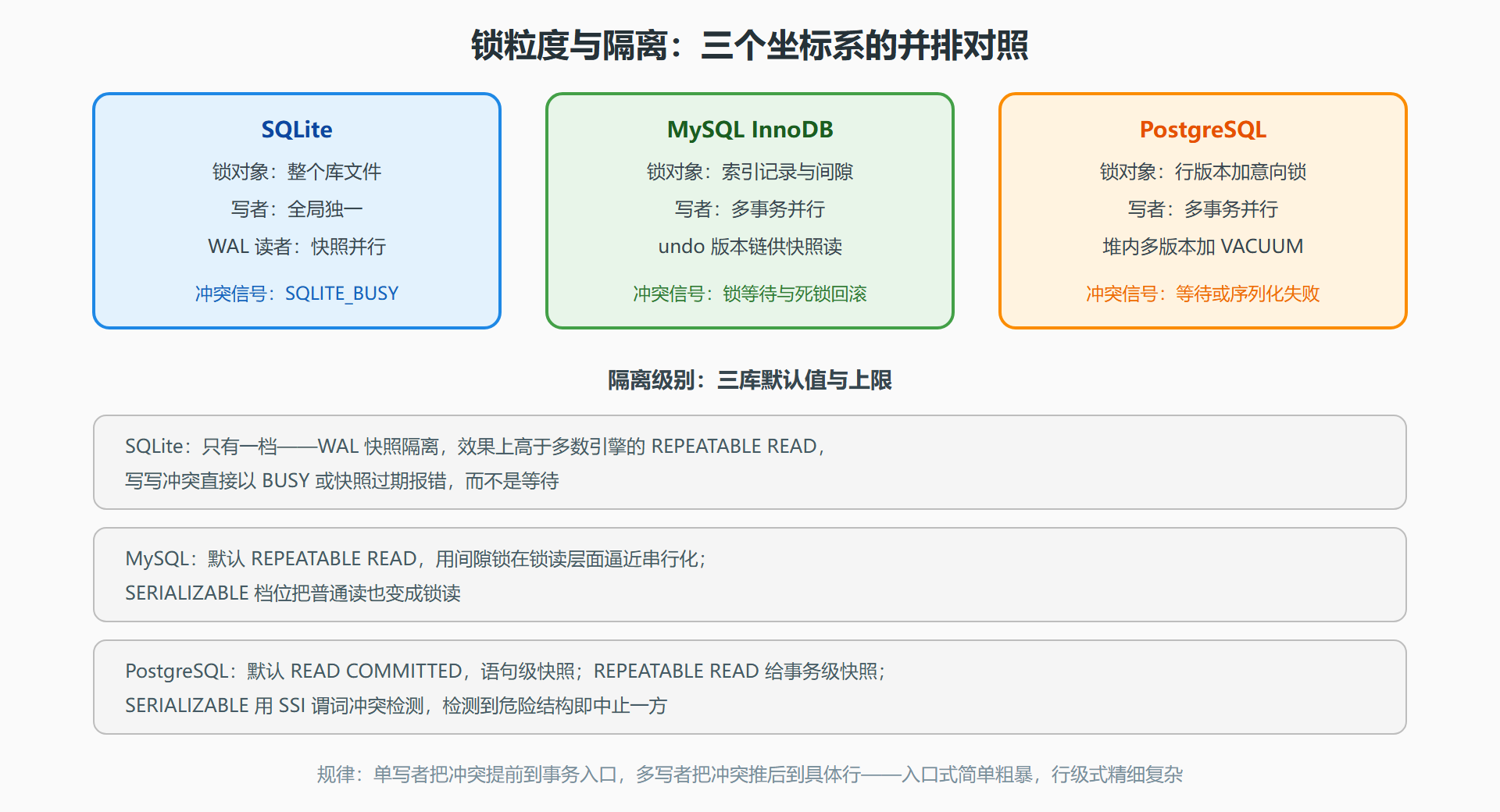Click 写者：多事务并行 in the MySQL InnoDB card

pyautogui.click(x=750, y=209)
